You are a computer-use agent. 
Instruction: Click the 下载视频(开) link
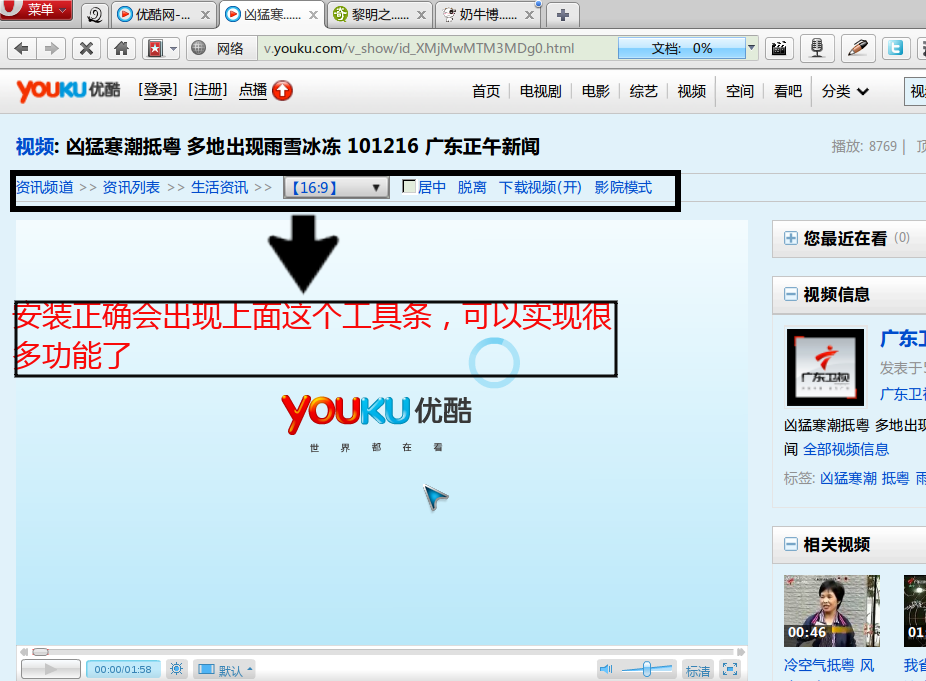tap(540, 187)
